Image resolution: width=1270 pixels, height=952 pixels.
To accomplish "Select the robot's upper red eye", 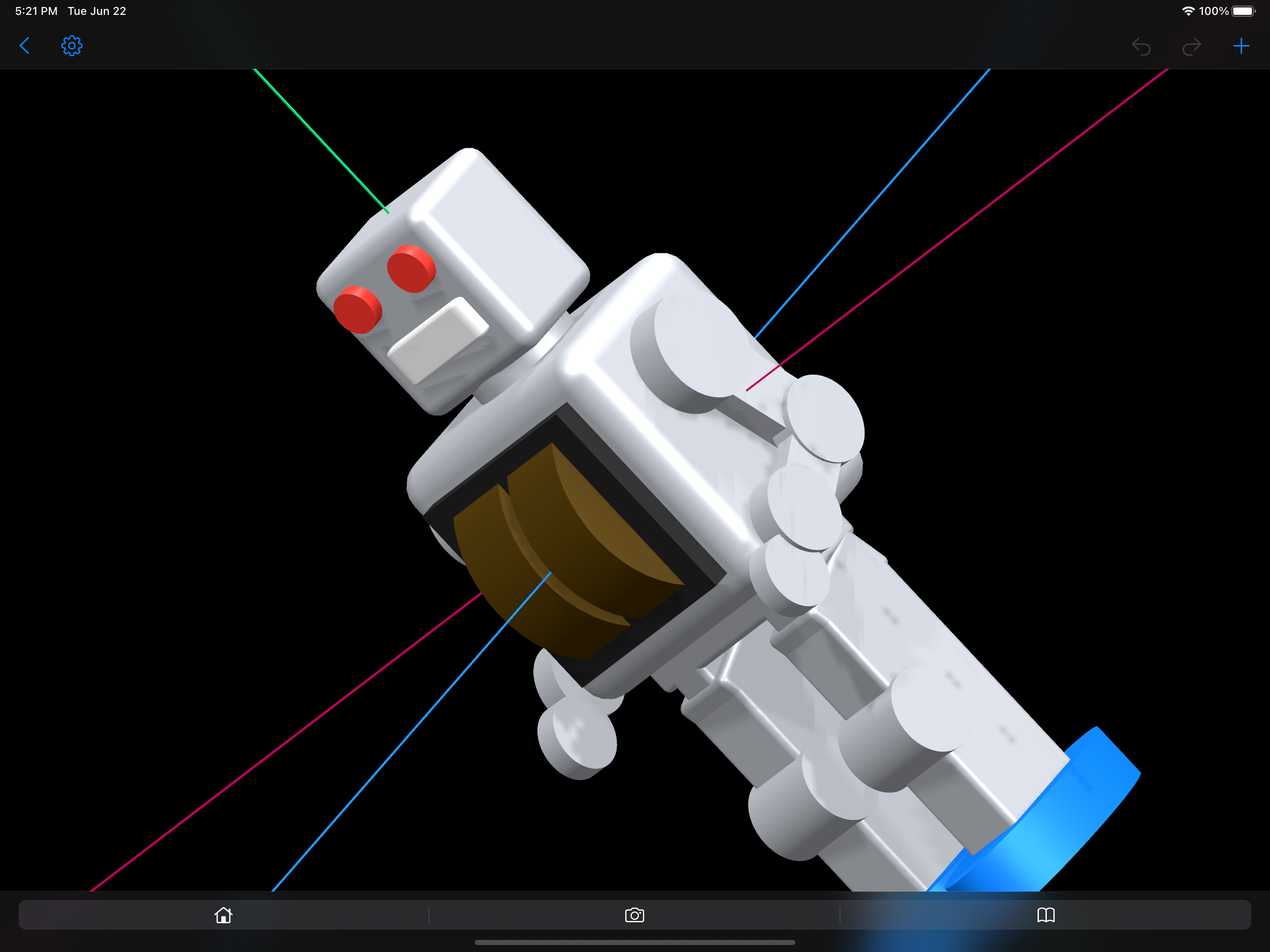I will click(410, 269).
